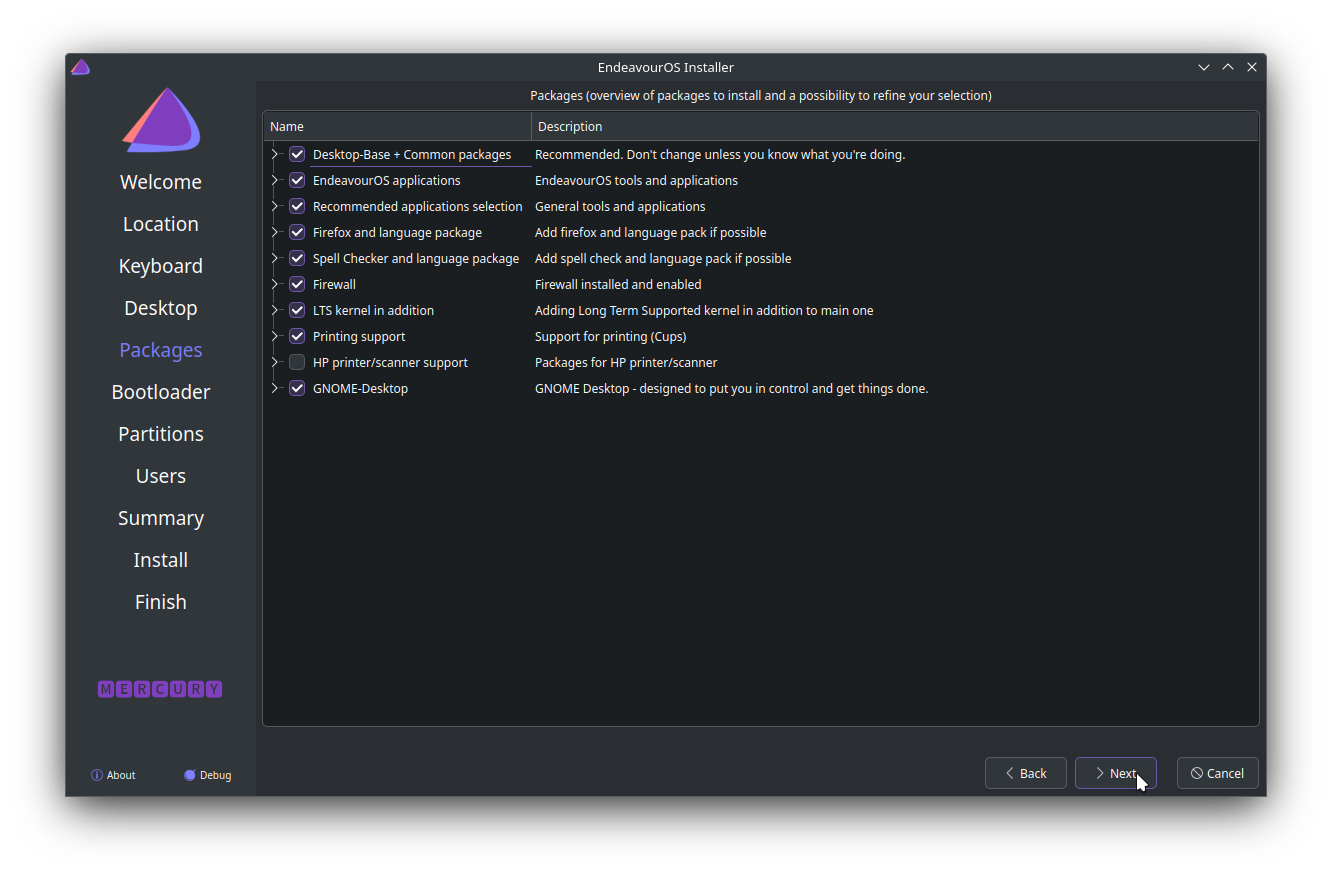Toggle Spell Checker and language package checkbox
The image size is (1332, 874).
point(297,258)
